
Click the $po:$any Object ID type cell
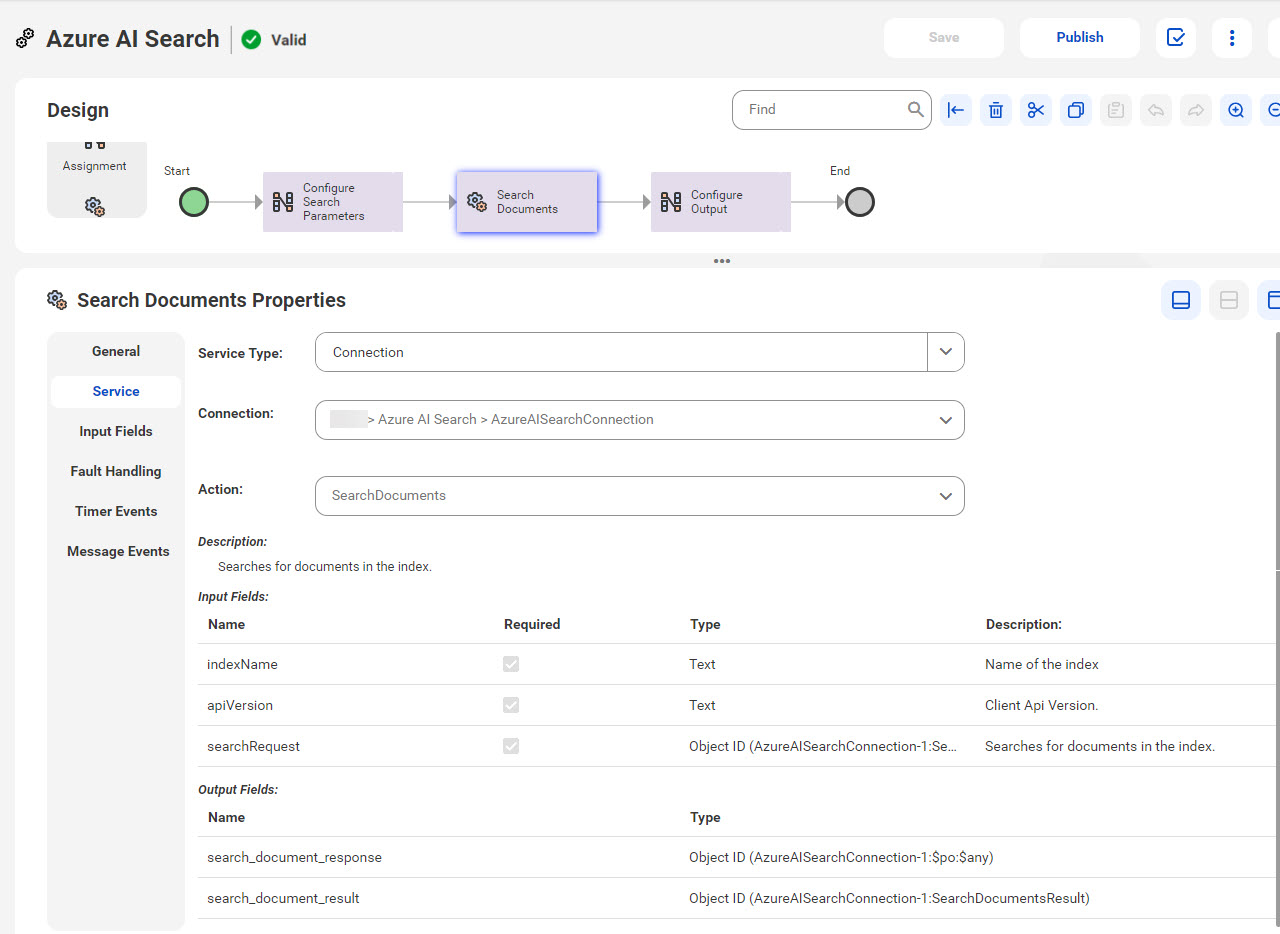click(x=841, y=857)
